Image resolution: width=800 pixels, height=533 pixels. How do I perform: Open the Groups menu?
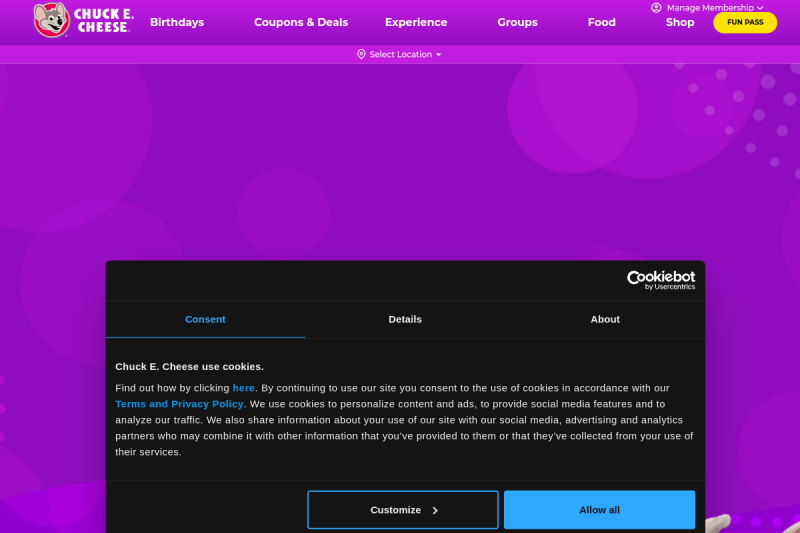tap(517, 22)
